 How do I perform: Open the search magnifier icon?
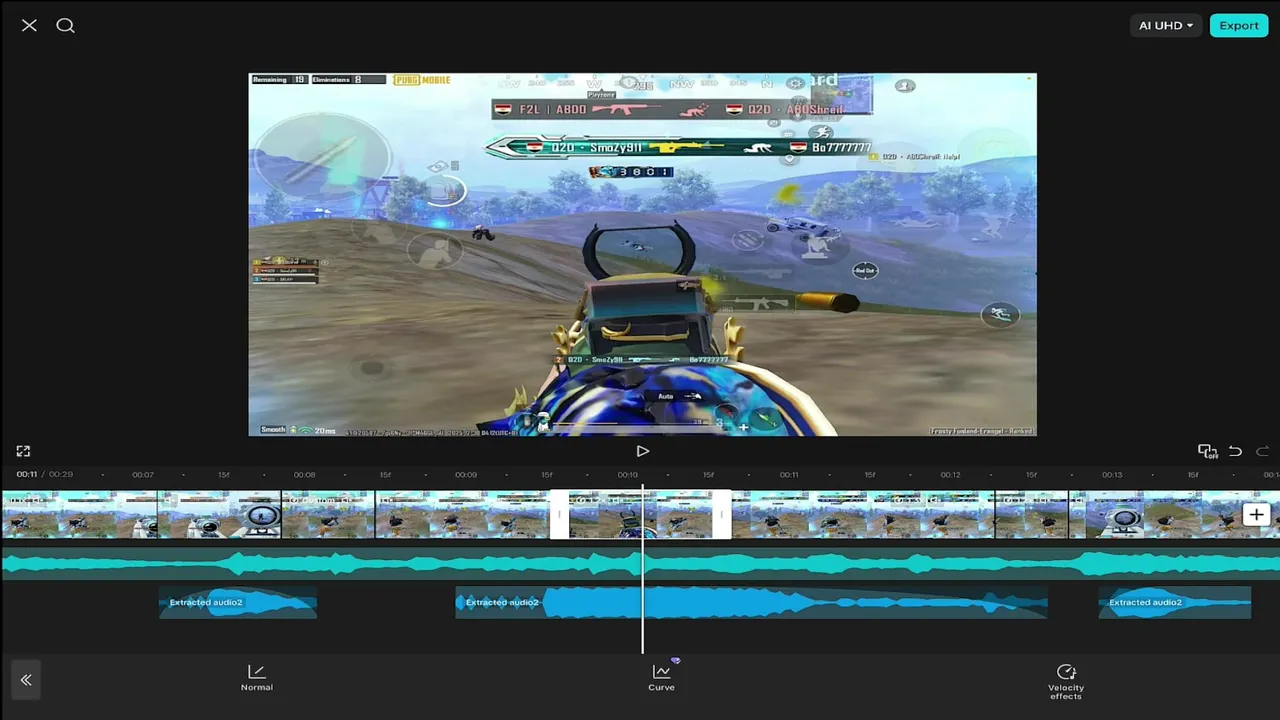point(65,25)
